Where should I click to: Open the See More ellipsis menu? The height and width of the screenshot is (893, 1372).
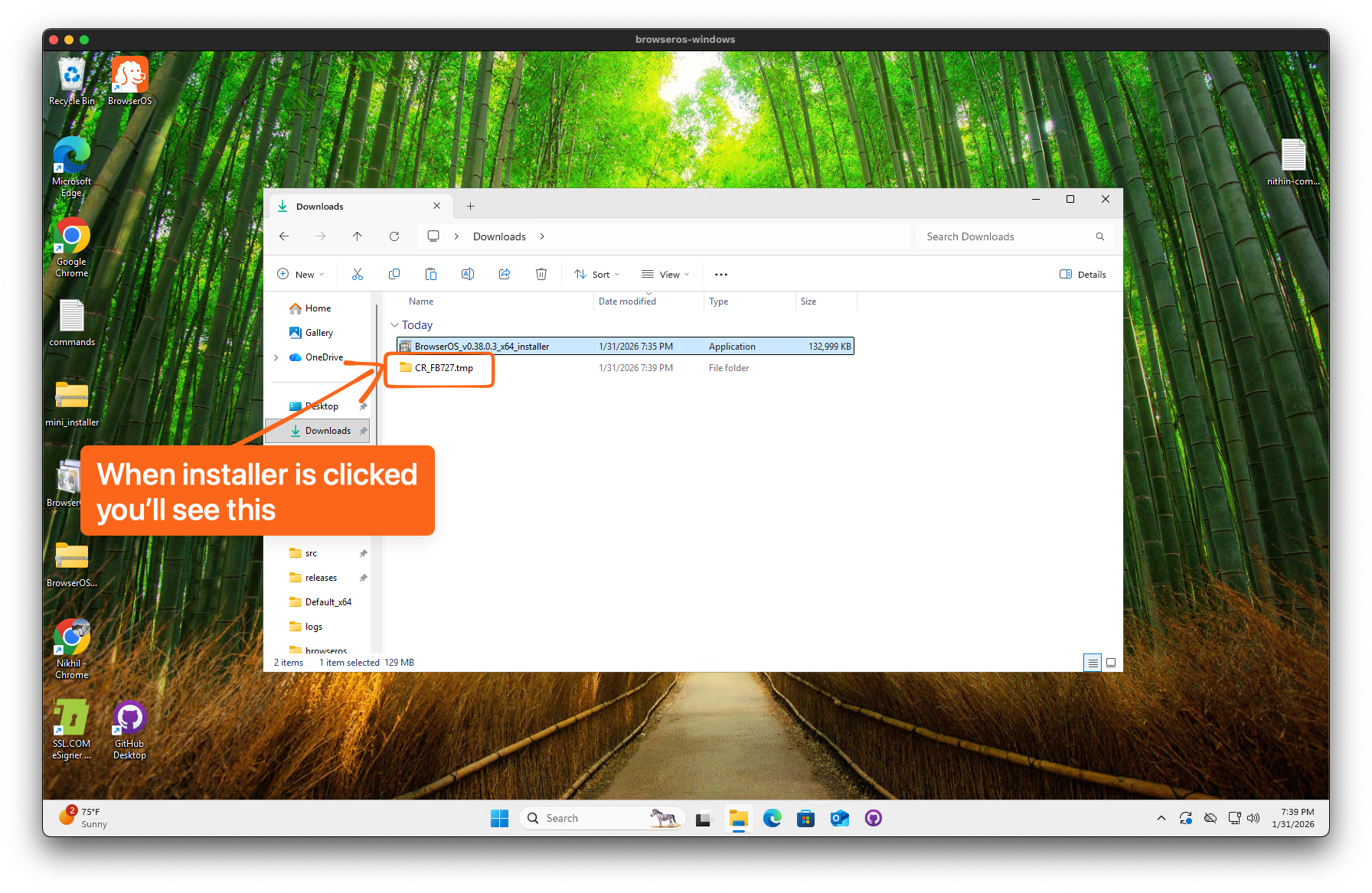point(720,274)
